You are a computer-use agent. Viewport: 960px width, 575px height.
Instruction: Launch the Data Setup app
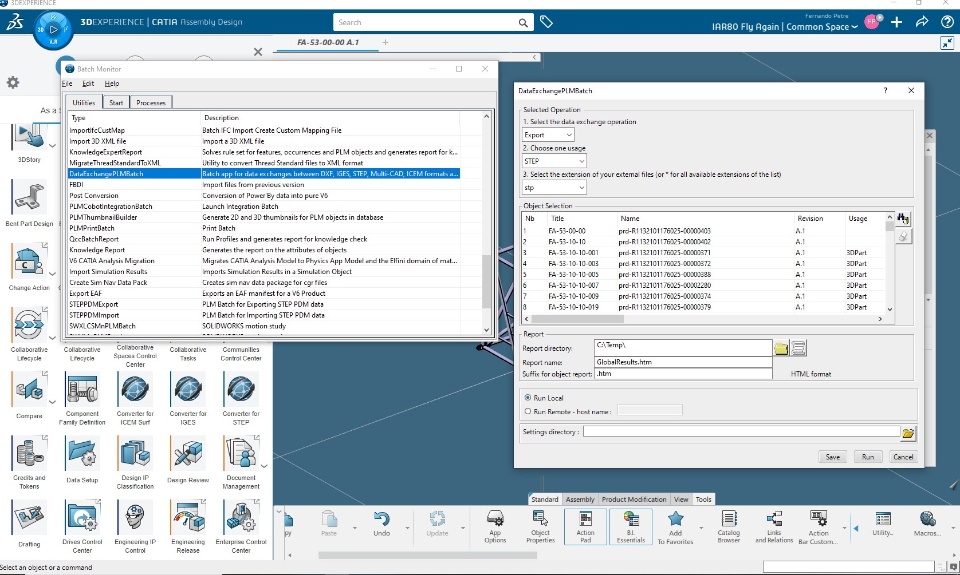point(82,453)
